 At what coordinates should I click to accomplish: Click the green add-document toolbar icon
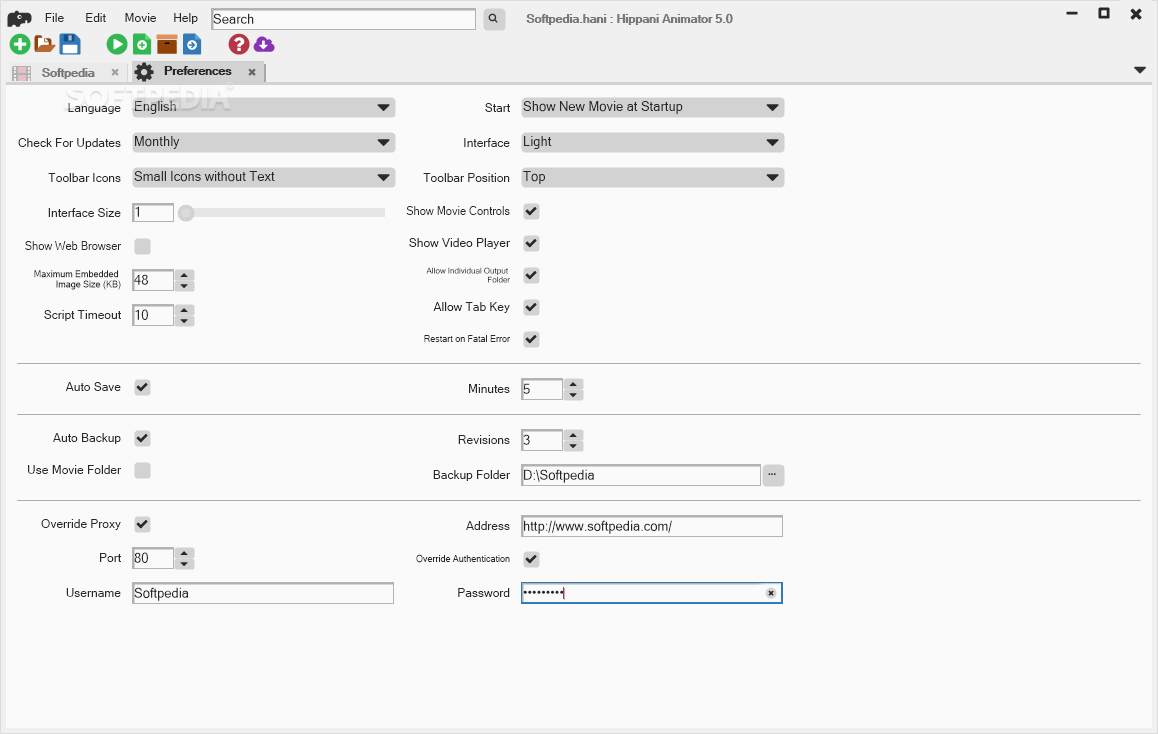pyautogui.click(x=142, y=44)
